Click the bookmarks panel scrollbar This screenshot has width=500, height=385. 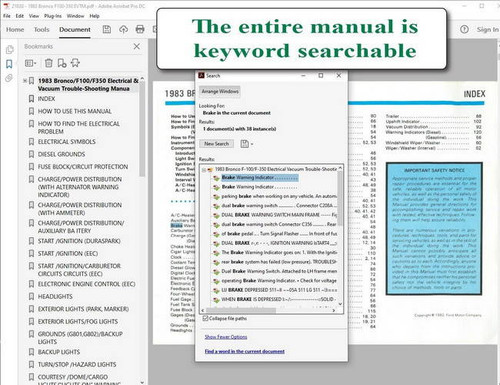(142, 128)
